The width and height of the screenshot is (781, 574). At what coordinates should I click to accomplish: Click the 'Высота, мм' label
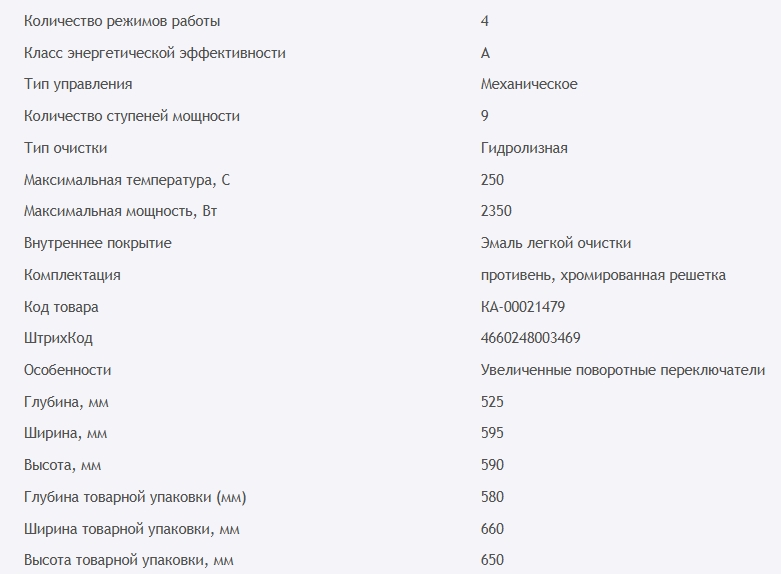(x=62, y=465)
